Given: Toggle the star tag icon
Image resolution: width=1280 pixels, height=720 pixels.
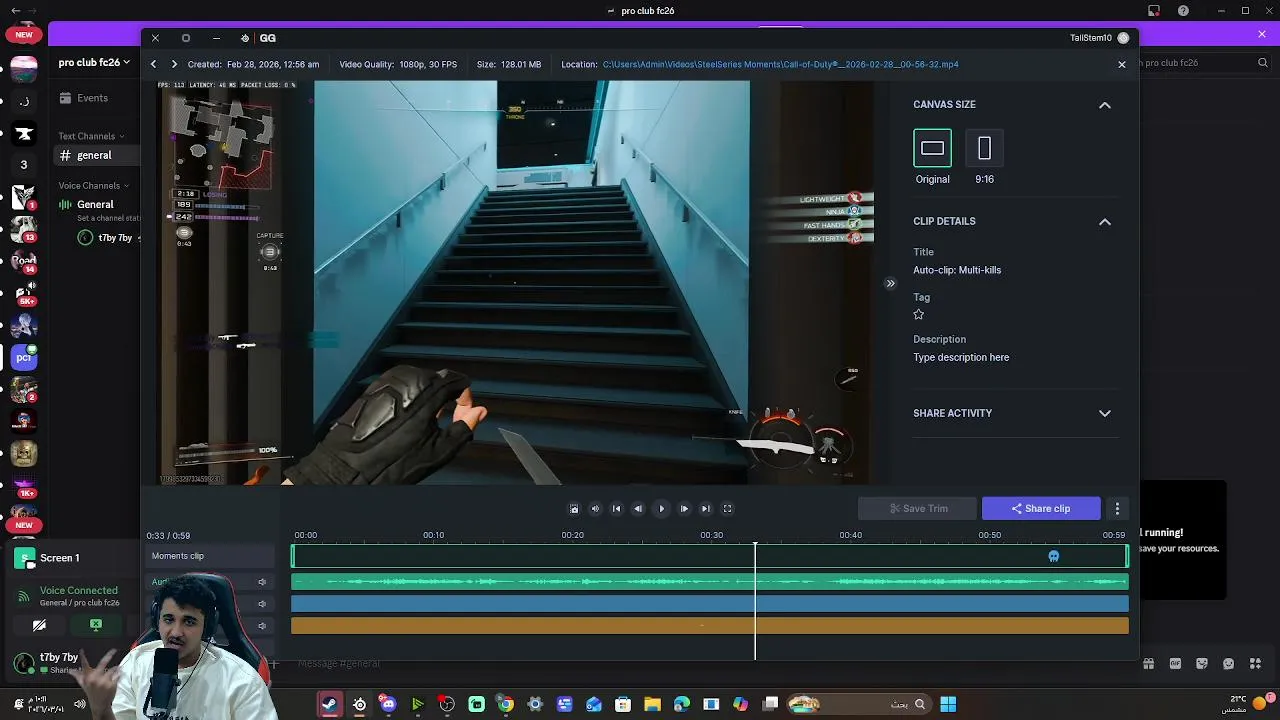Looking at the screenshot, I should click(919, 314).
